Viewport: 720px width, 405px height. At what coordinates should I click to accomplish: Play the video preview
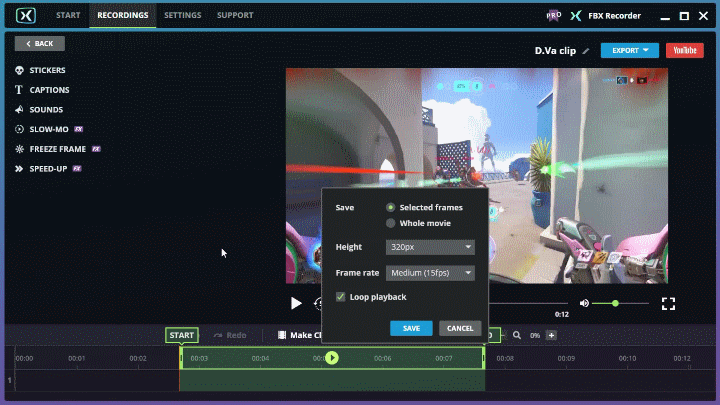pyautogui.click(x=296, y=303)
